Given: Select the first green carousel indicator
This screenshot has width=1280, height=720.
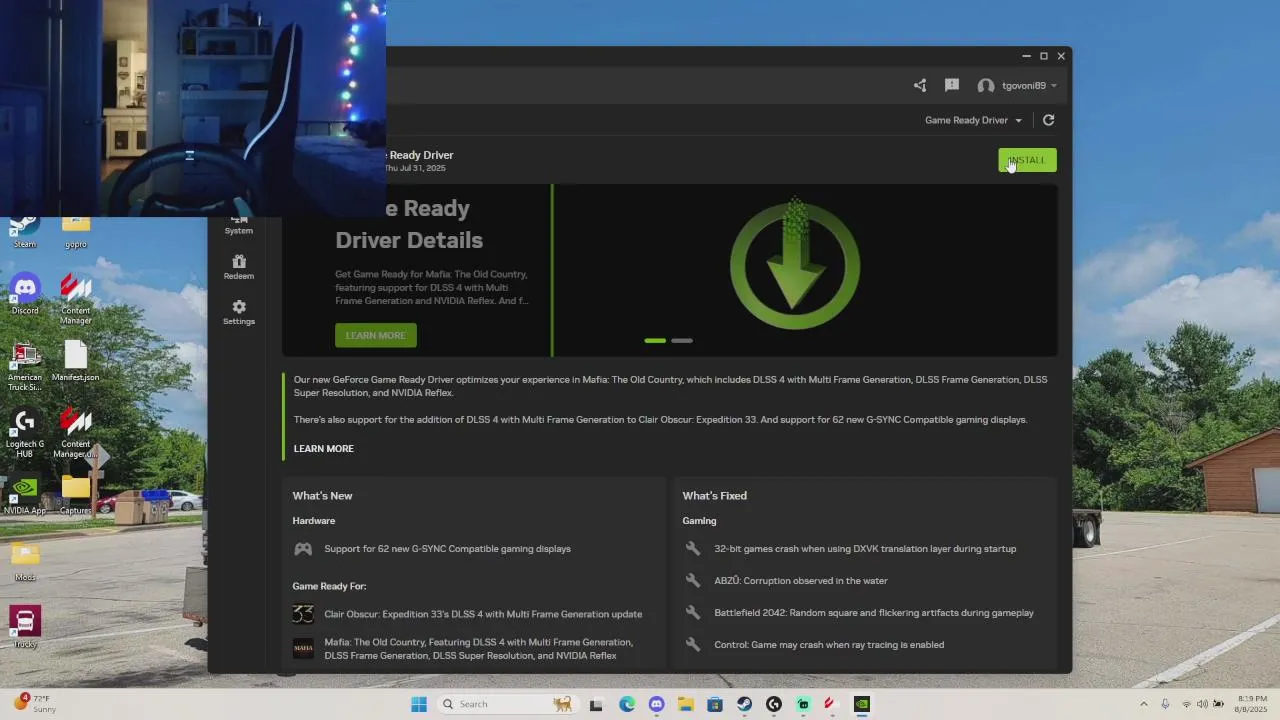Looking at the screenshot, I should click(x=655, y=341).
